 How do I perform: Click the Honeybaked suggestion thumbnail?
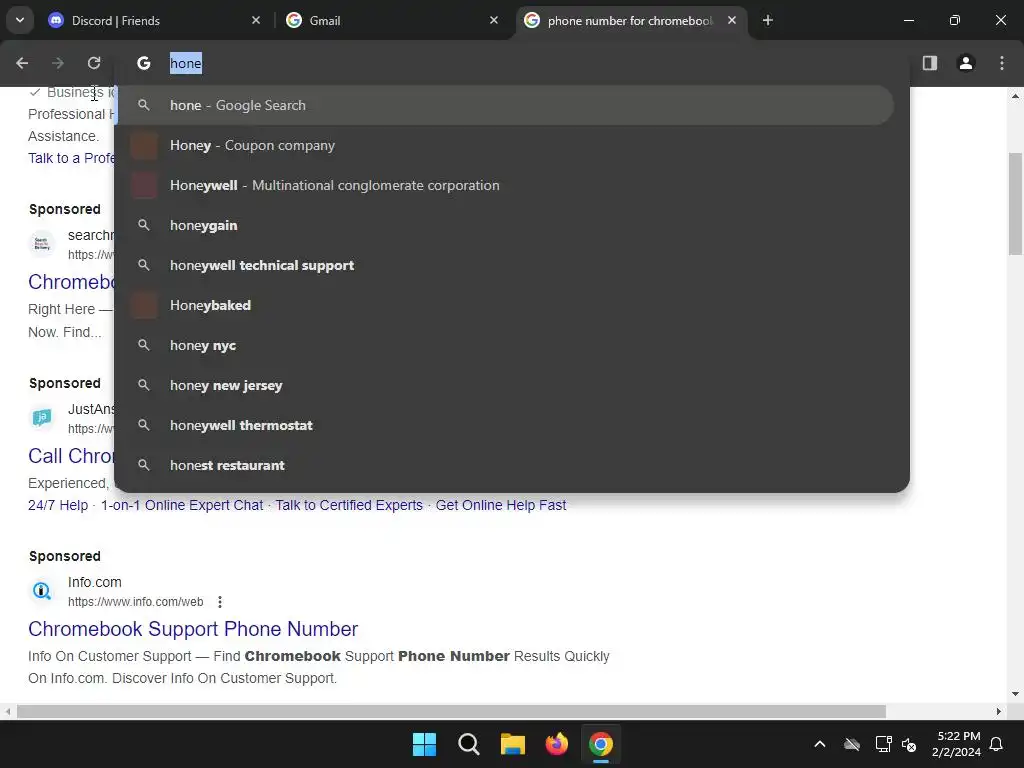(144, 305)
